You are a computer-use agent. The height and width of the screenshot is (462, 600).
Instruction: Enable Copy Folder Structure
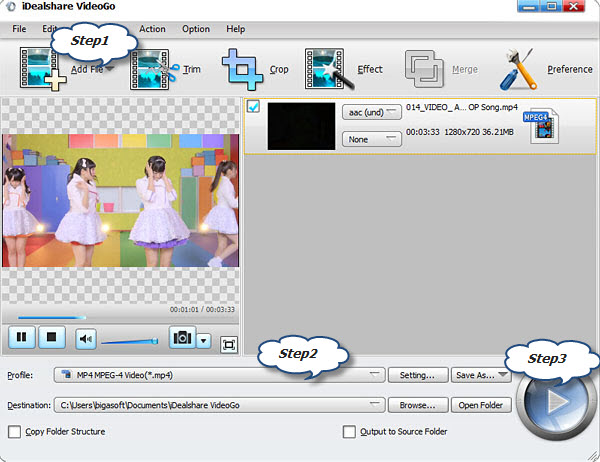(15, 432)
